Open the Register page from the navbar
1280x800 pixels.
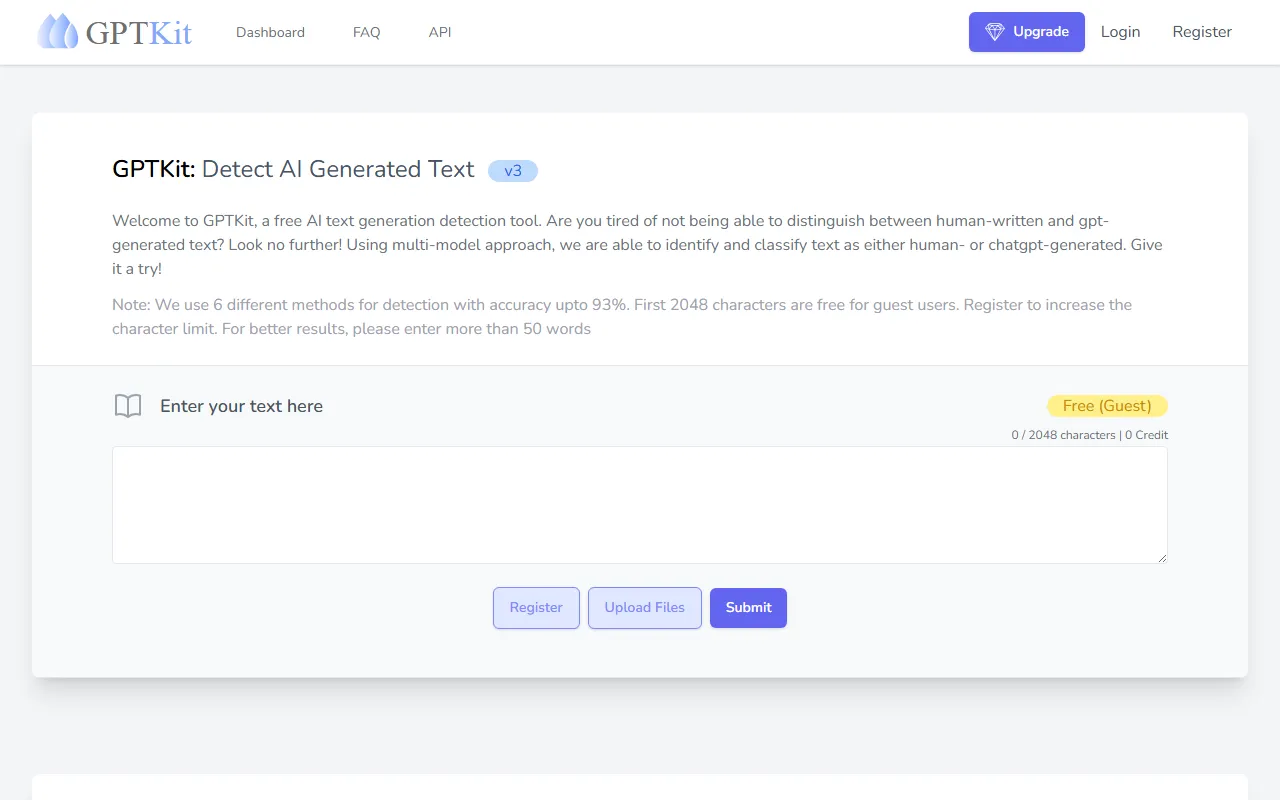click(x=1202, y=31)
